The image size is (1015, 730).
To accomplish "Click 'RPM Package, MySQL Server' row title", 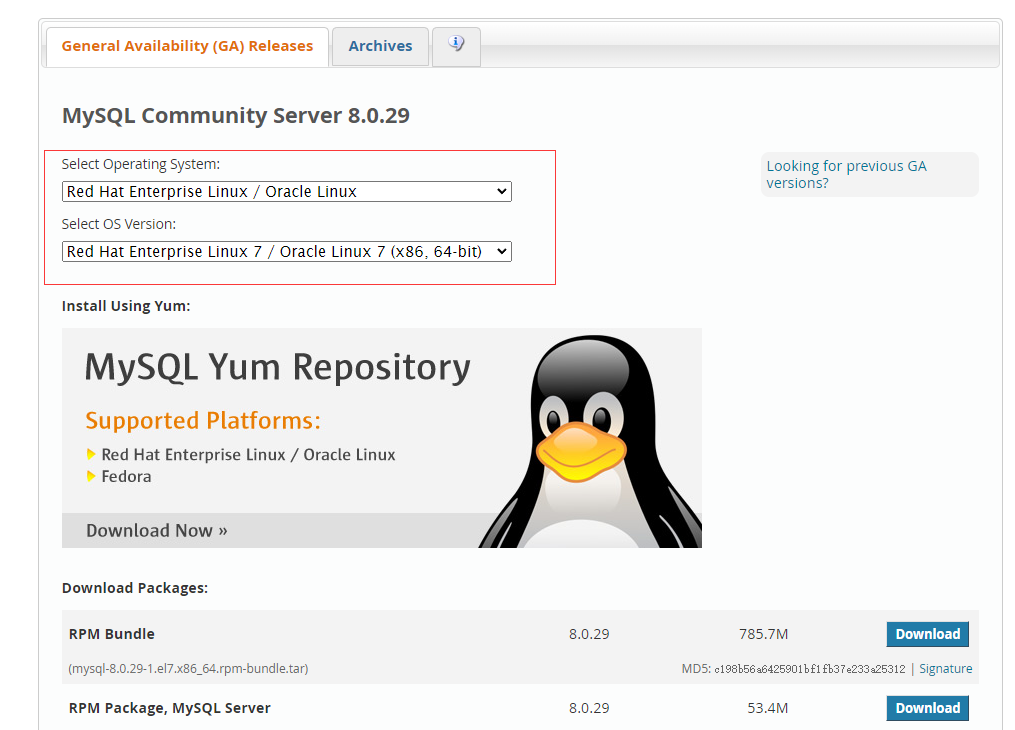I will click(170, 708).
